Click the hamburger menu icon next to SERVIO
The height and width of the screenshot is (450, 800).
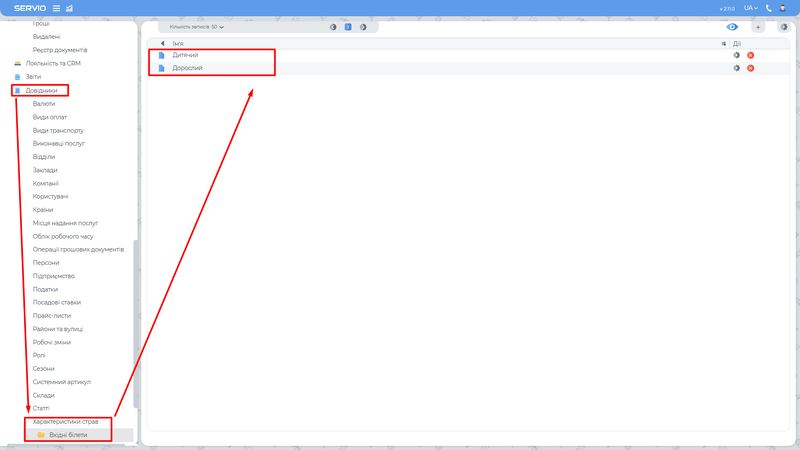(x=56, y=8)
